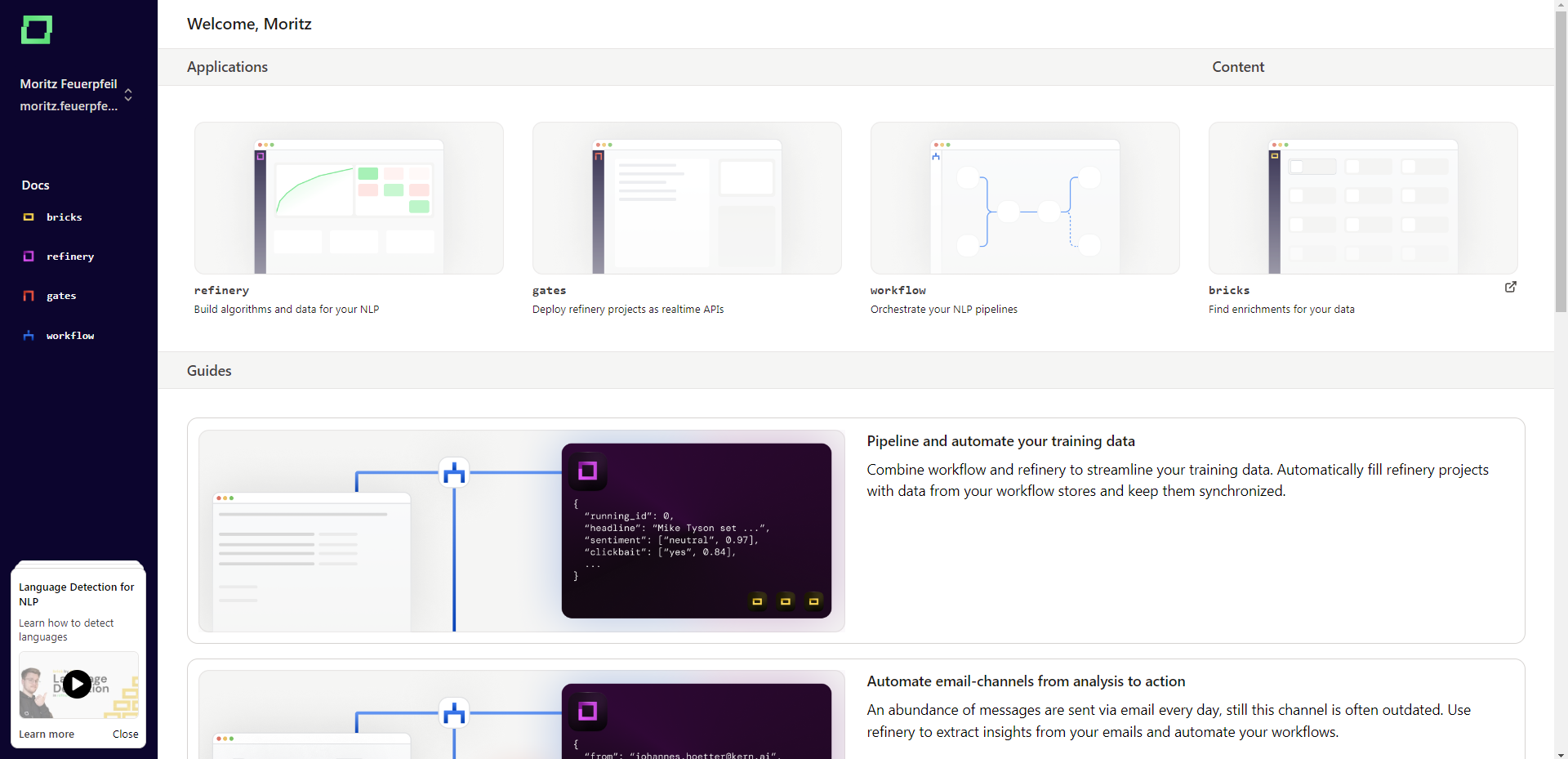Open the account switcher chevron beside Moritz Feuerpfeil
Screen dimensions: 1568x759
(x=128, y=95)
